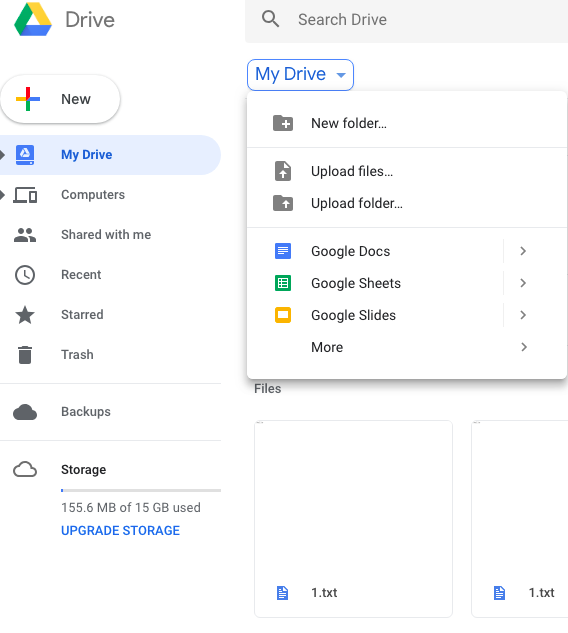Click the Files section heading

(x=268, y=389)
